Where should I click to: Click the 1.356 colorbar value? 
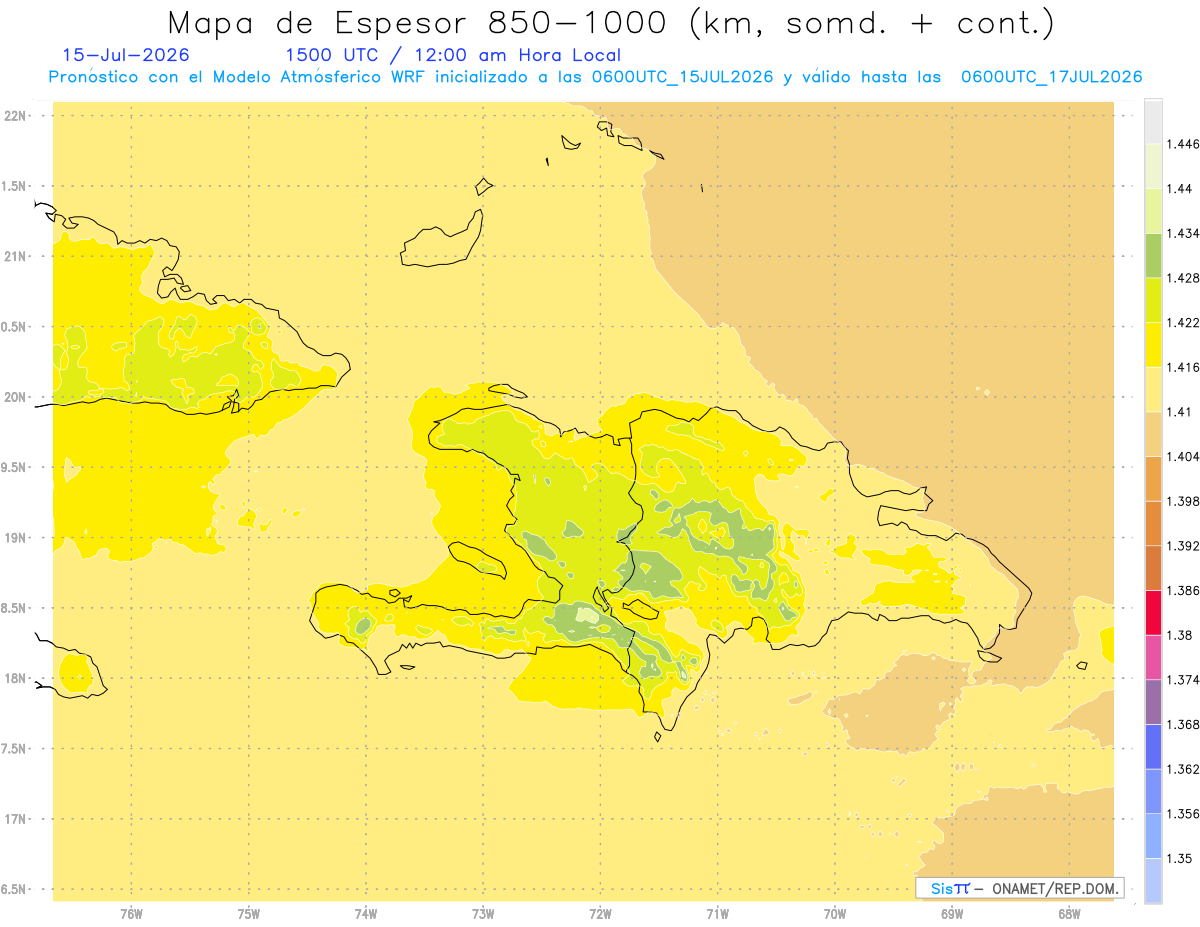click(x=1183, y=814)
